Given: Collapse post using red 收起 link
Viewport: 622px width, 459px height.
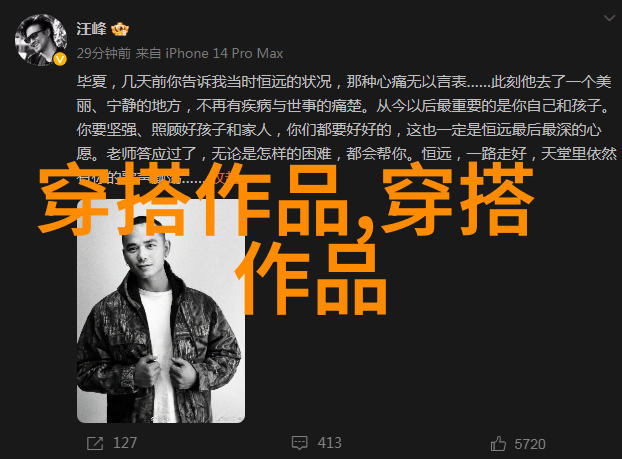Looking at the screenshot, I should tap(223, 177).
